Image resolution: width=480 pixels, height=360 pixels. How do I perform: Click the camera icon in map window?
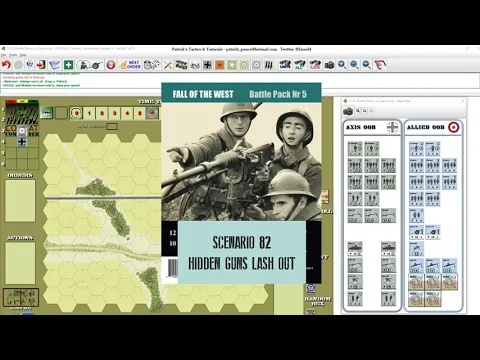(x=348, y=111)
